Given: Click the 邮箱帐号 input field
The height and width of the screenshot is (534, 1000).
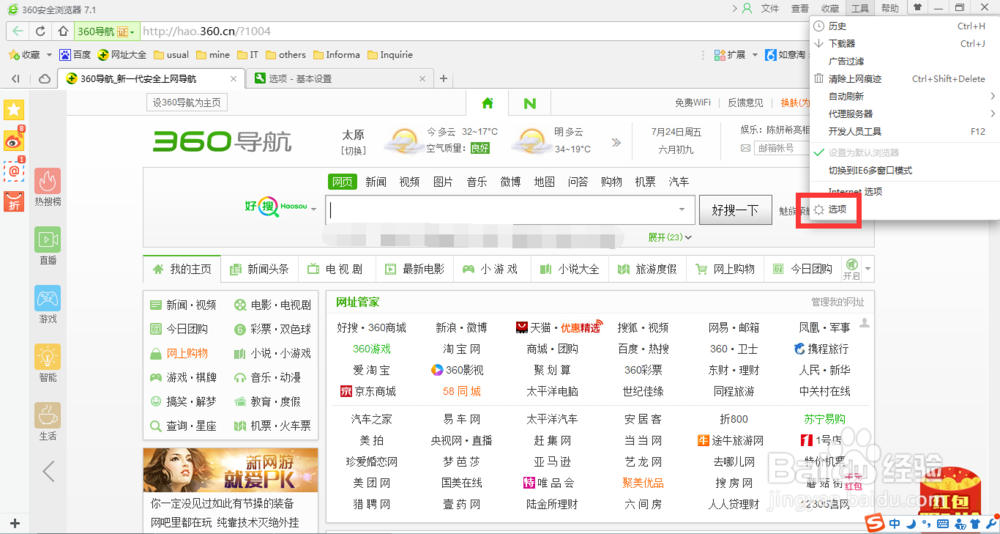Looking at the screenshot, I should pyautogui.click(x=782, y=148).
